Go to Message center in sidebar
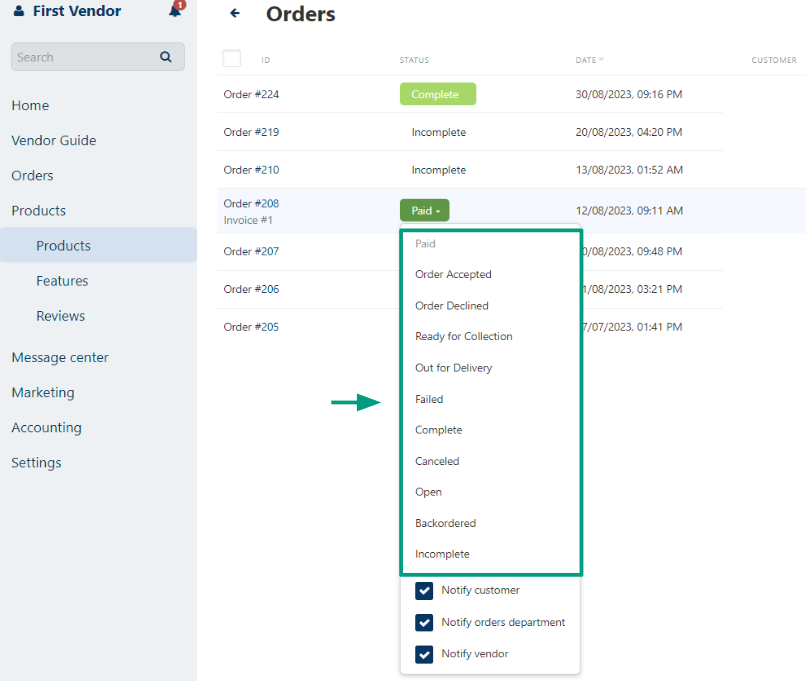 (x=60, y=357)
